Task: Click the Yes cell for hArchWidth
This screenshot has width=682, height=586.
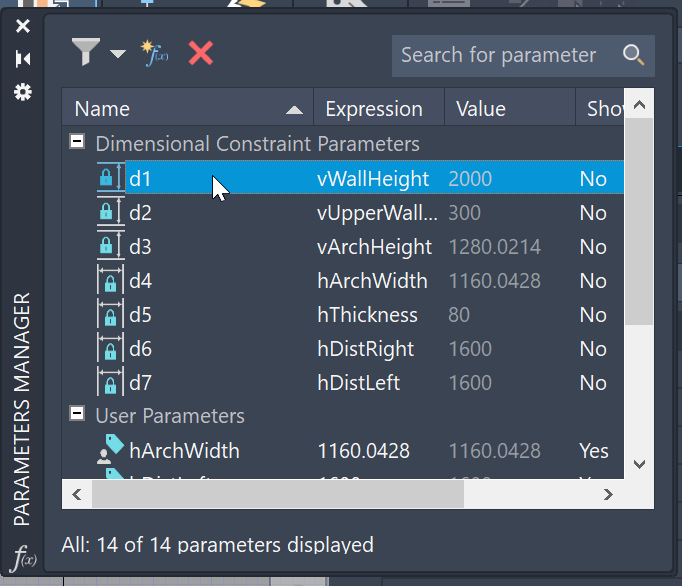Action: click(594, 451)
